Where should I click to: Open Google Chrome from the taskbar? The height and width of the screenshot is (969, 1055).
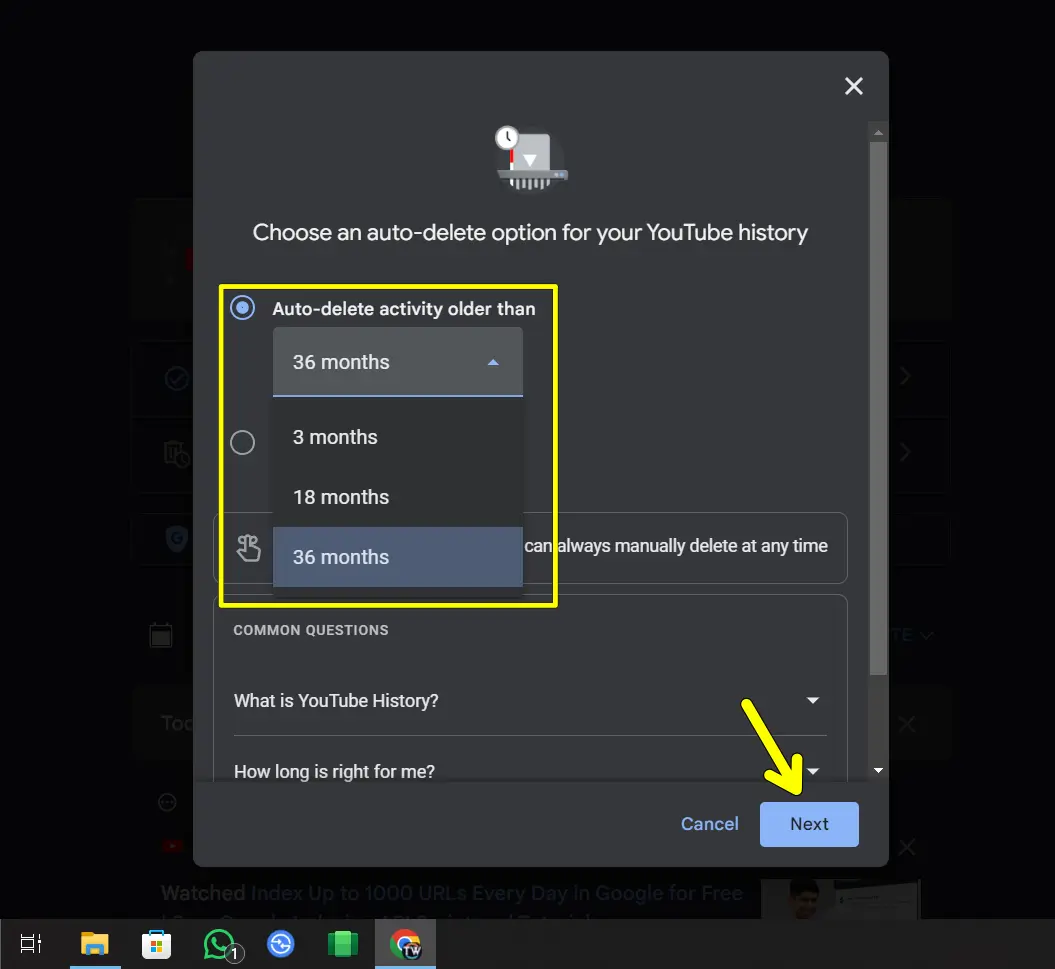[x=405, y=943]
